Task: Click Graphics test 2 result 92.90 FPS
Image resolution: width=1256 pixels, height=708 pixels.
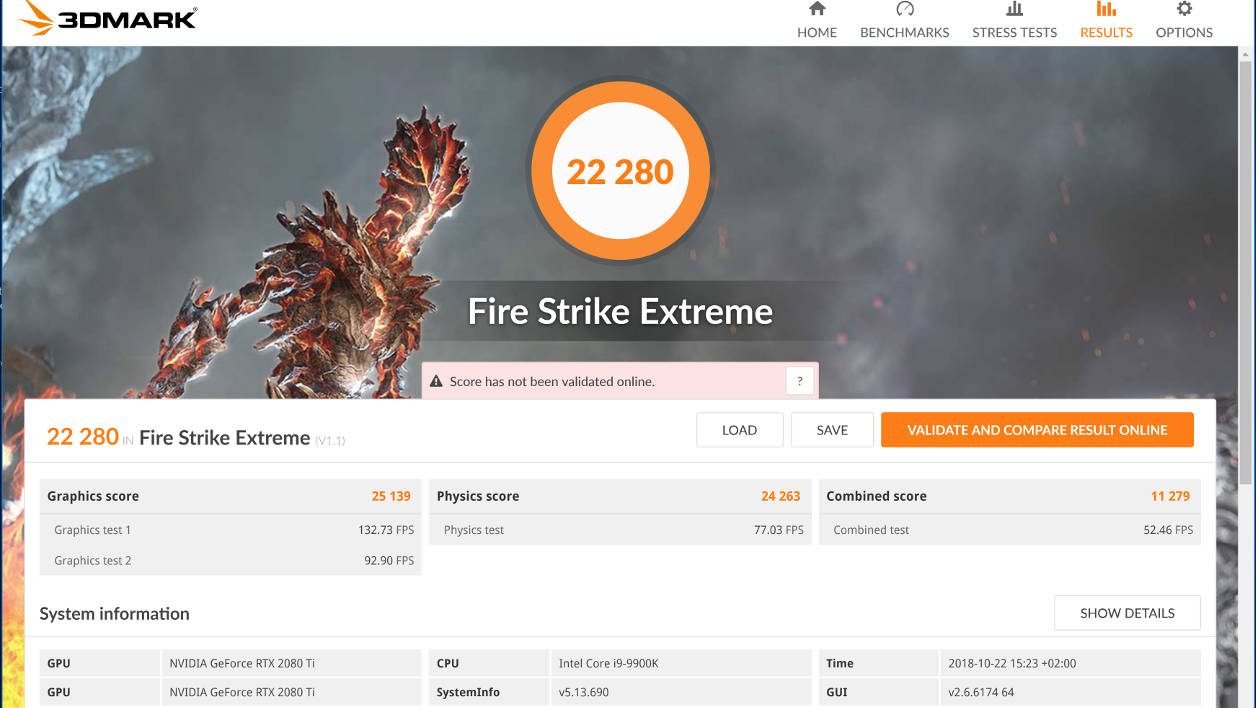Action: 389,560
